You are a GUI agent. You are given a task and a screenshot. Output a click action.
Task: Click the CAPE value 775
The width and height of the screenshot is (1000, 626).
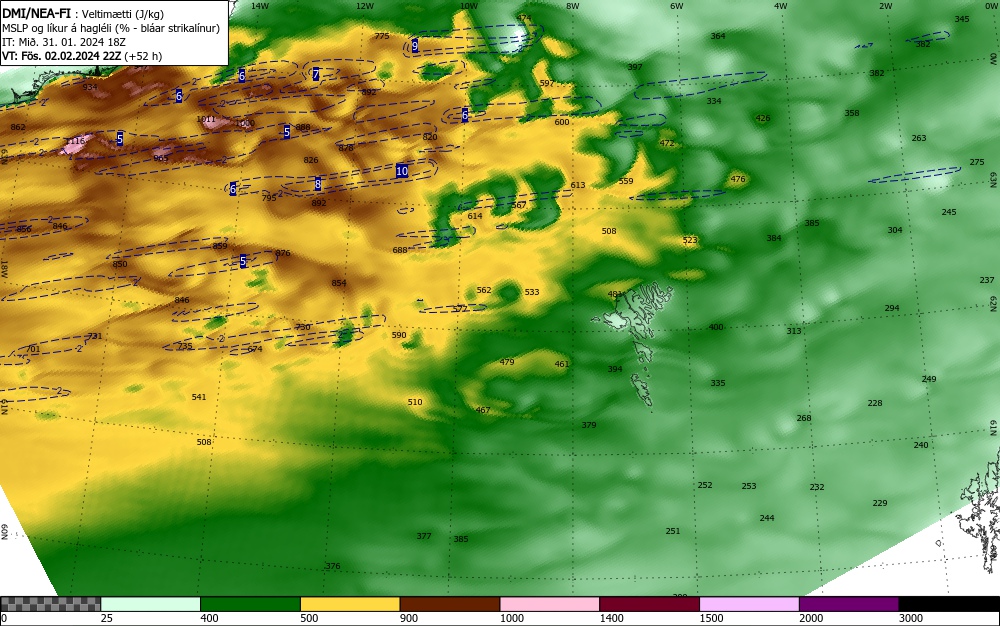click(382, 36)
